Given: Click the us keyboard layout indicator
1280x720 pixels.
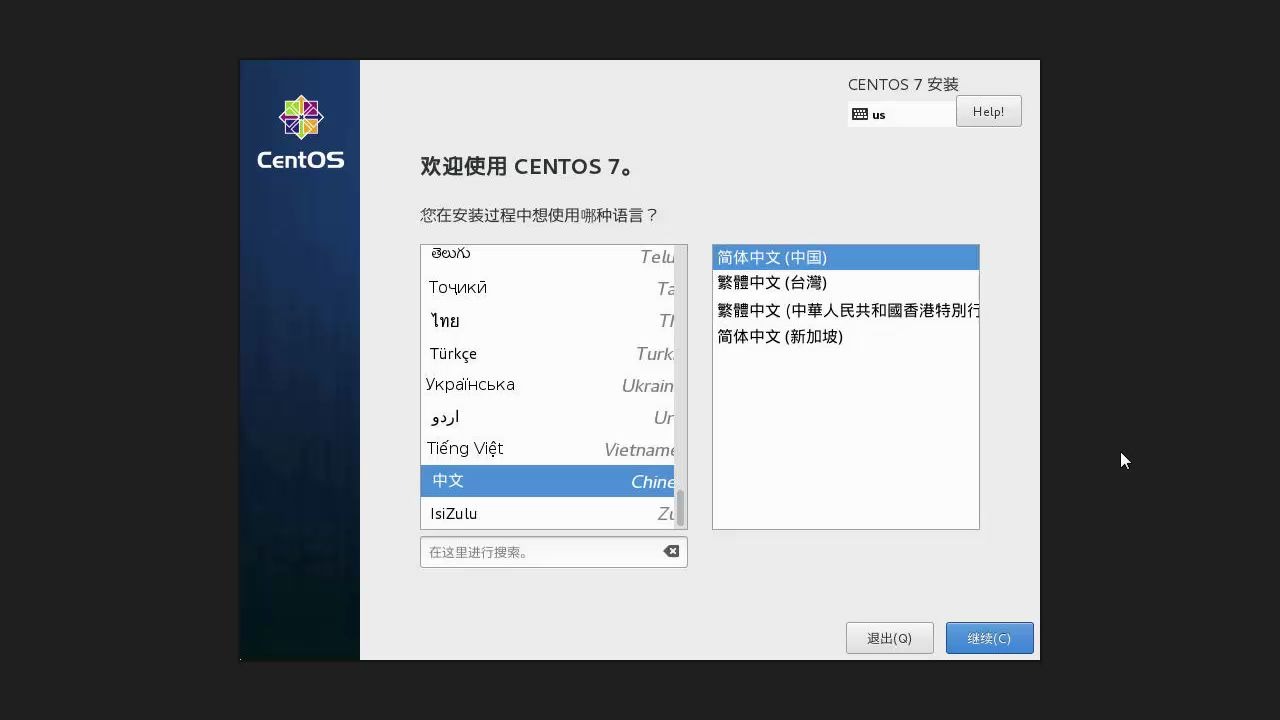Looking at the screenshot, I should click(900, 114).
